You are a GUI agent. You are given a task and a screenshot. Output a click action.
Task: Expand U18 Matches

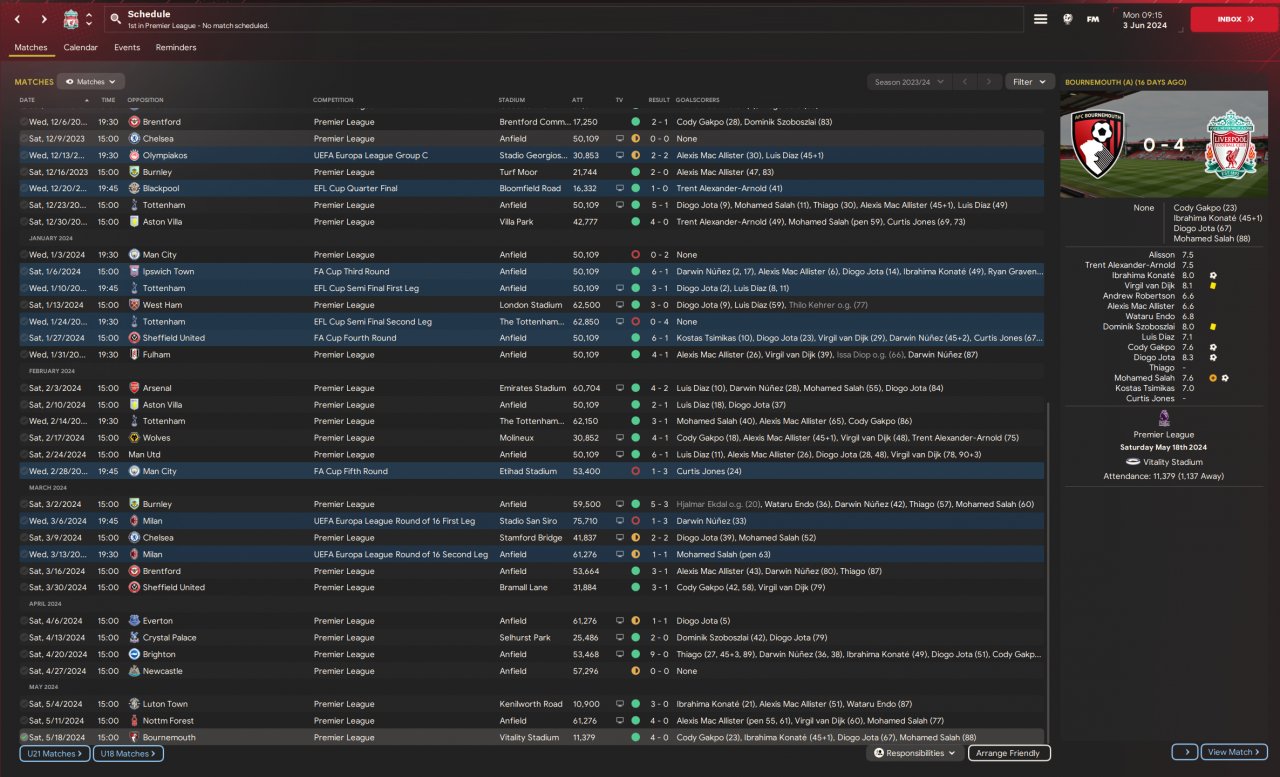[x=129, y=753]
